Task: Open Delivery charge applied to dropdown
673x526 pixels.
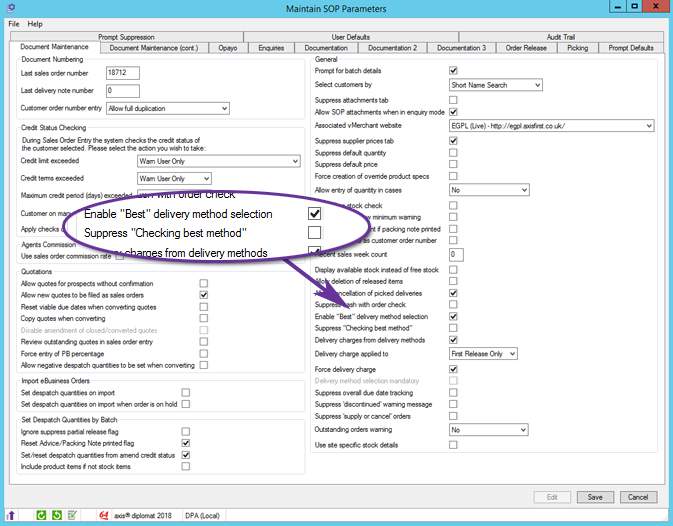Action: 483,354
